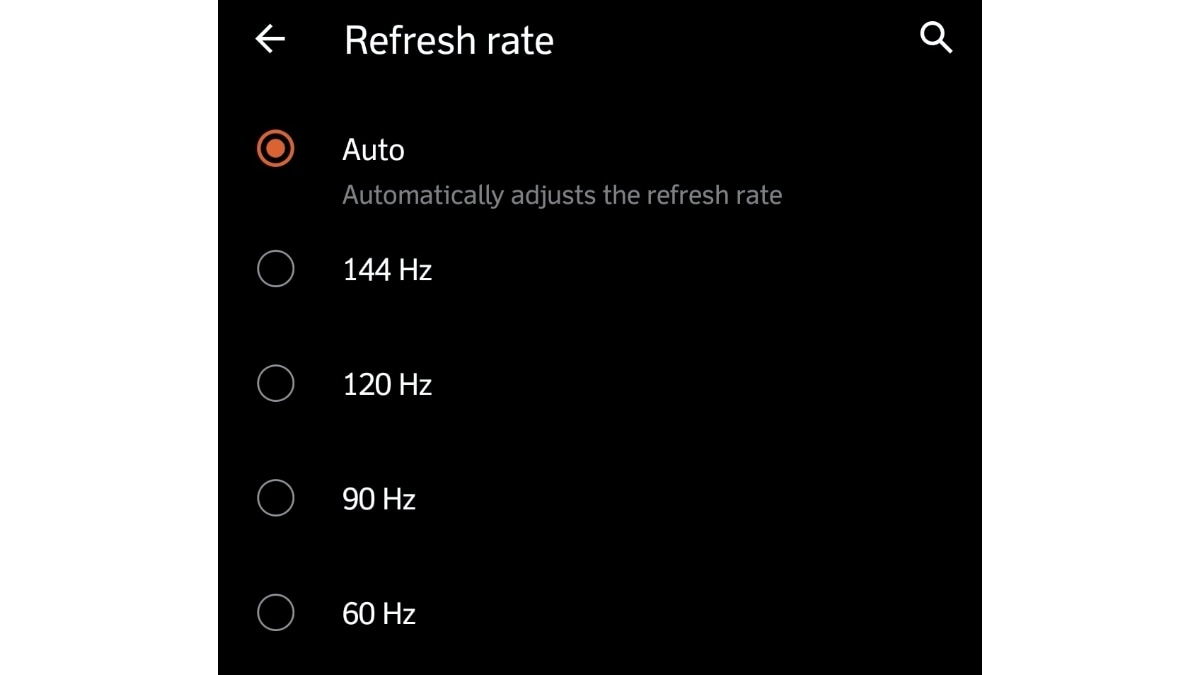
Task: Choose the empty circle beside 90 Hz
Action: (x=275, y=498)
